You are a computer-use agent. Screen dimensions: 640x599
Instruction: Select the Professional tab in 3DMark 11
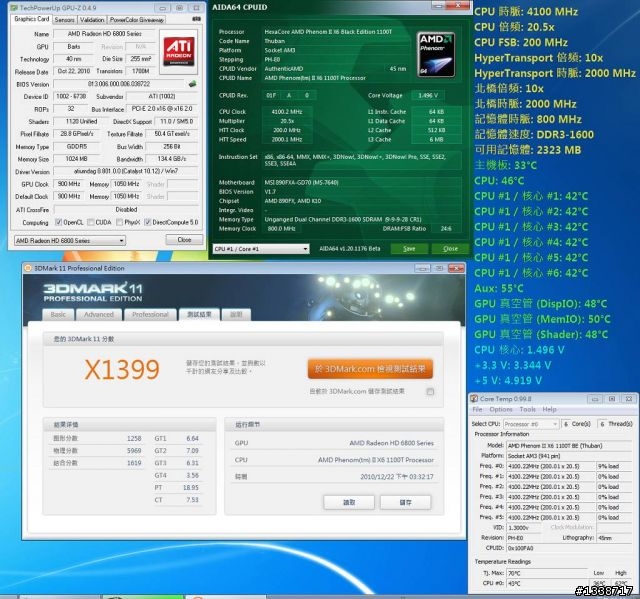[x=150, y=315]
